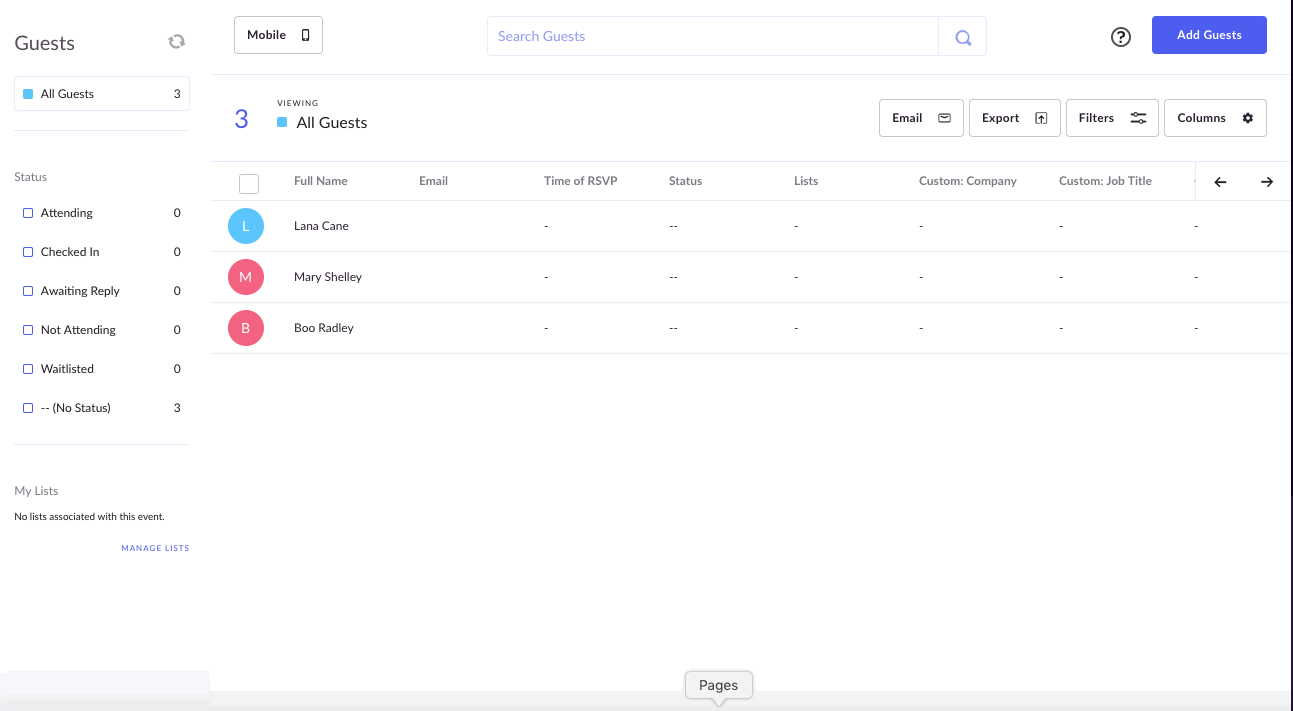Open Lana Cane's blue L avatar
This screenshot has width=1293, height=711.
coord(246,226)
